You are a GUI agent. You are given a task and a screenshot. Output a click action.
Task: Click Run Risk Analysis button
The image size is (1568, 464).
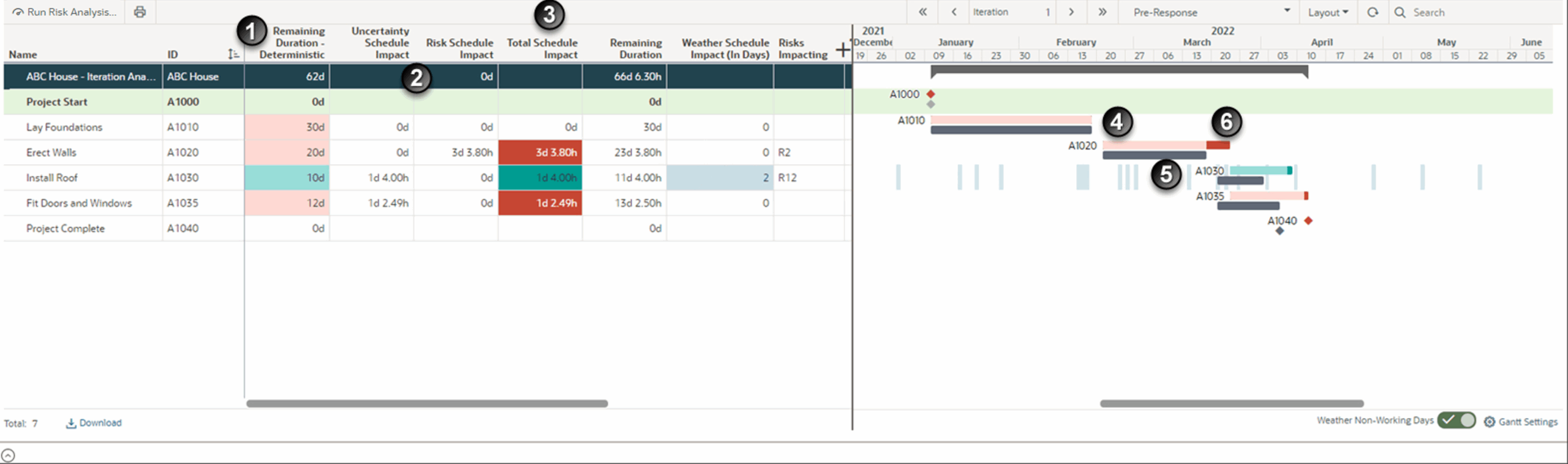coord(64,12)
